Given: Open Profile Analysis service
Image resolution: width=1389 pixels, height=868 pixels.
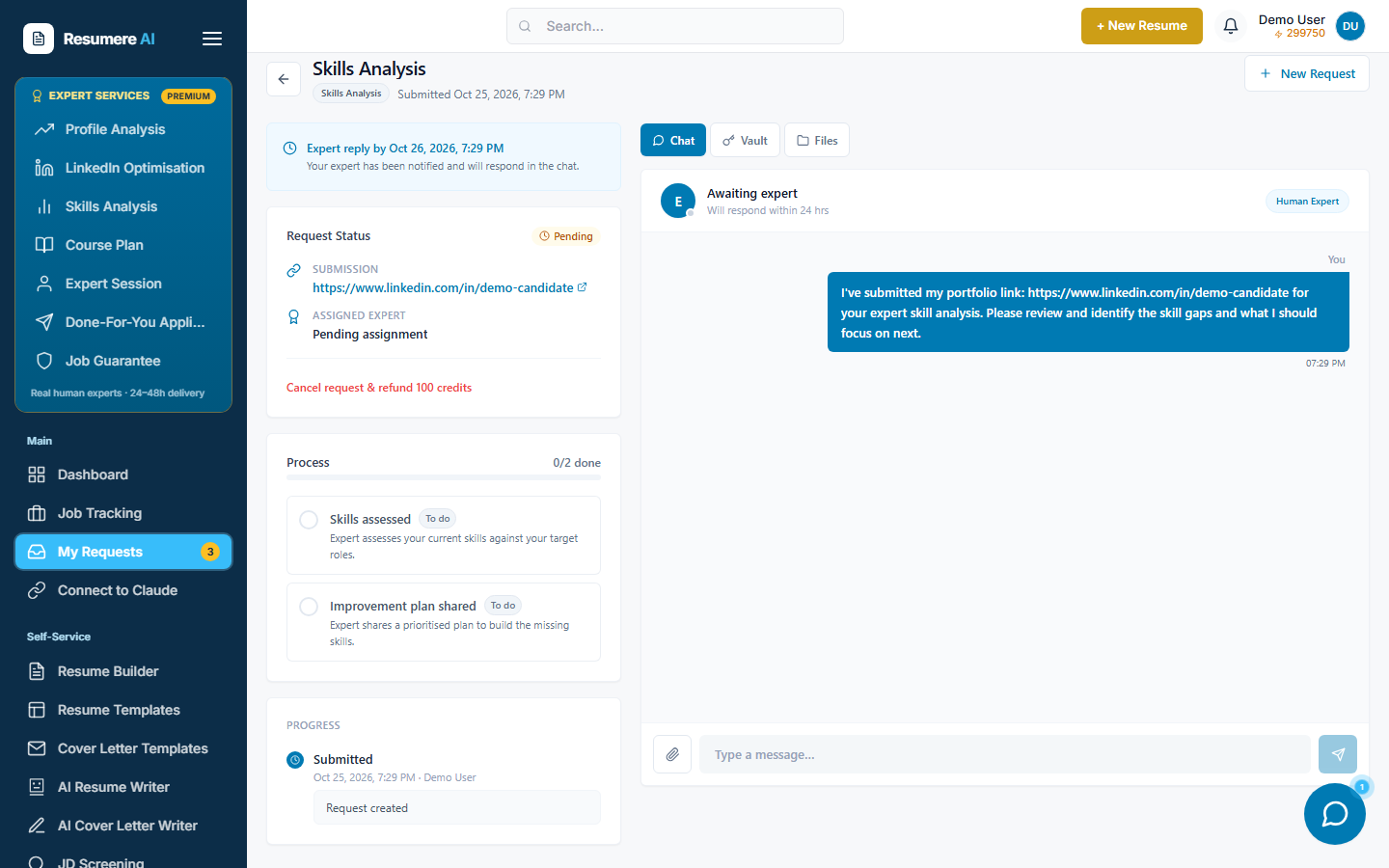Looking at the screenshot, I should point(123,129).
